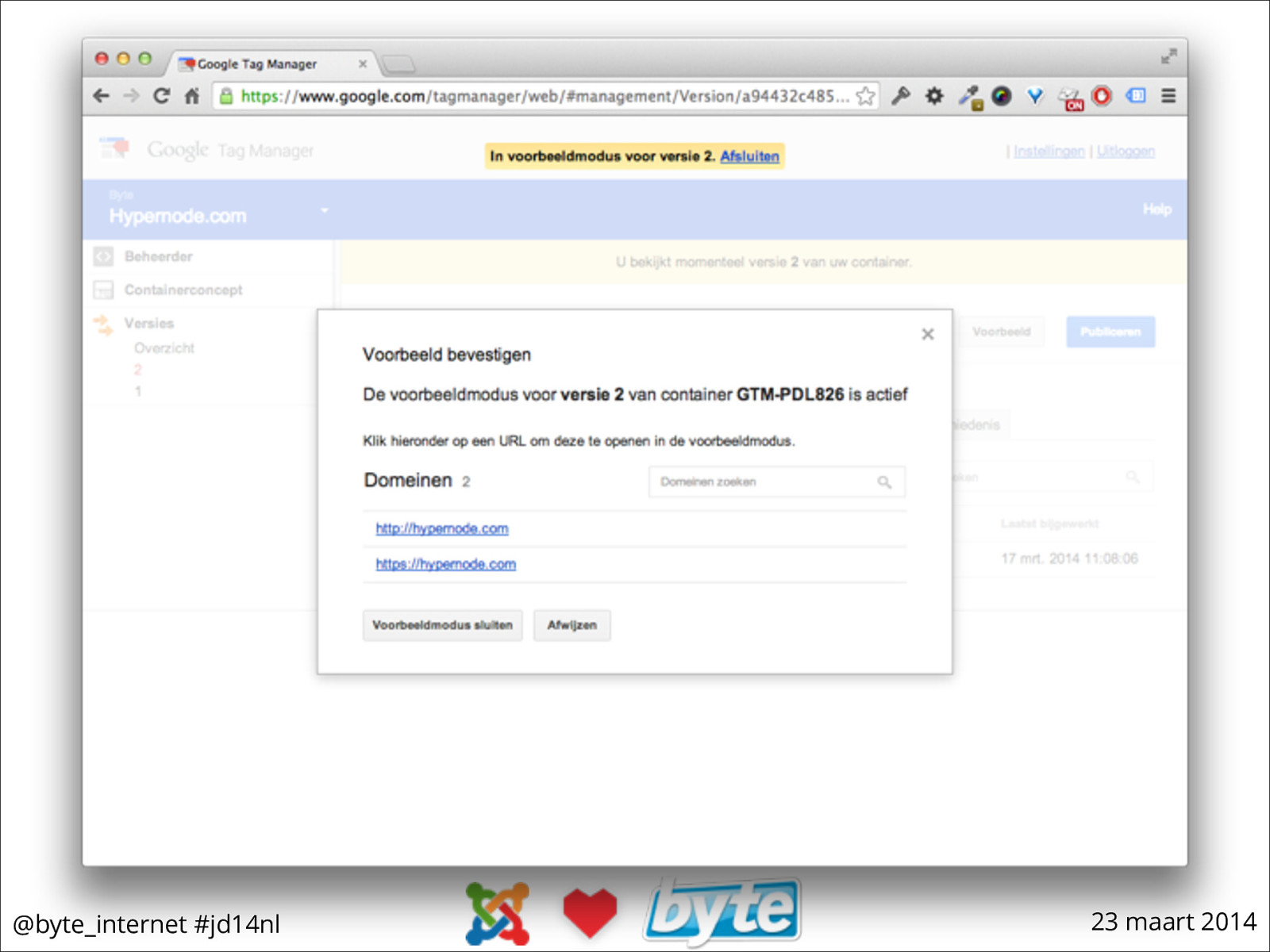The height and width of the screenshot is (952, 1270).
Task: Click the browser forward arrow
Action: point(132,96)
